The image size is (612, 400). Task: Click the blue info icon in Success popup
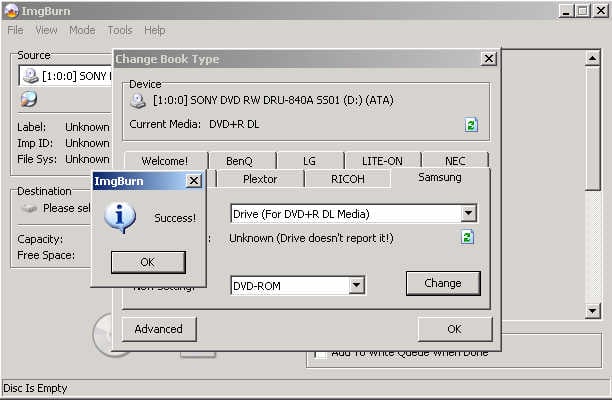(120, 217)
